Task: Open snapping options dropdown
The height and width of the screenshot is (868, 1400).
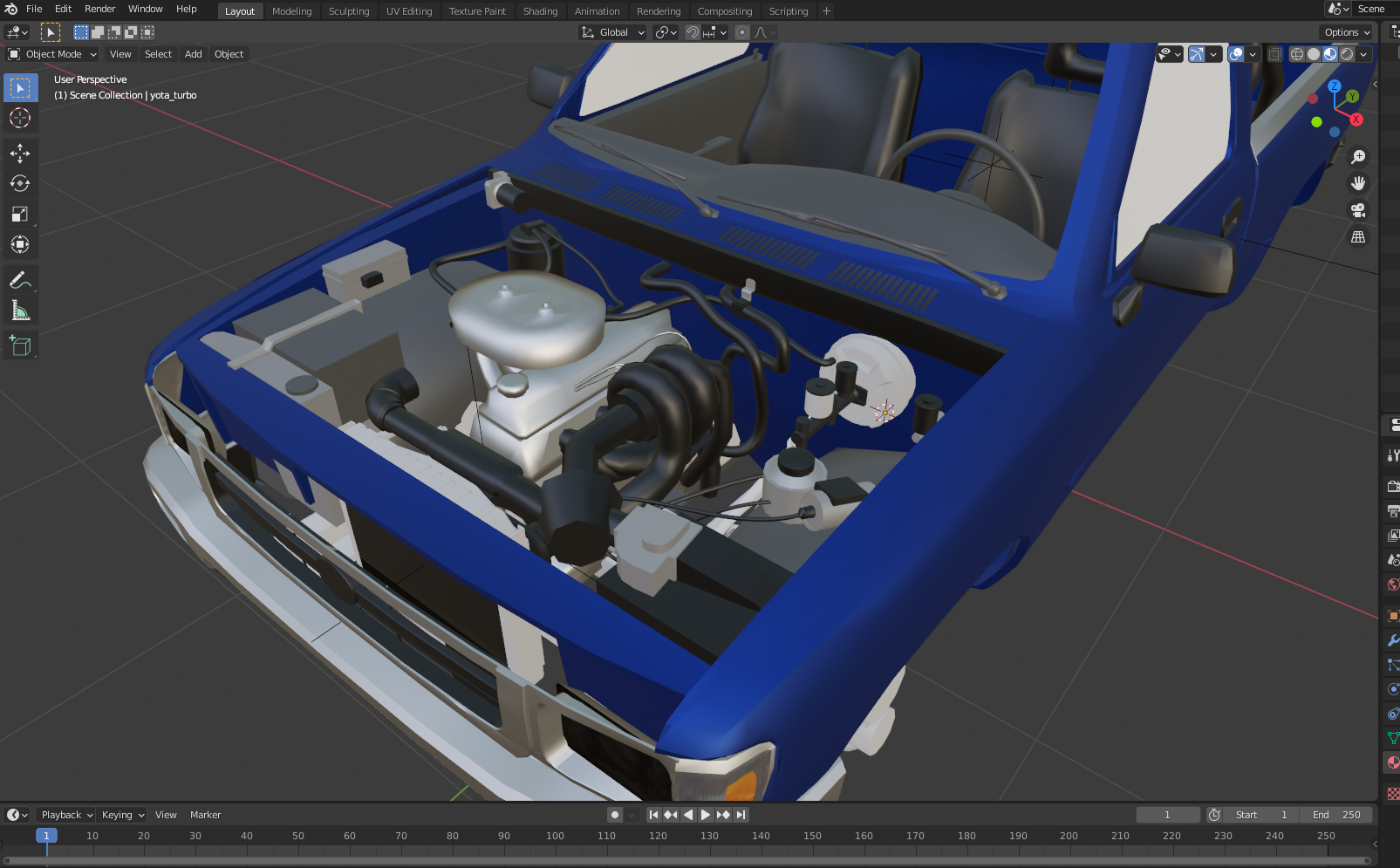Action: tap(715, 32)
